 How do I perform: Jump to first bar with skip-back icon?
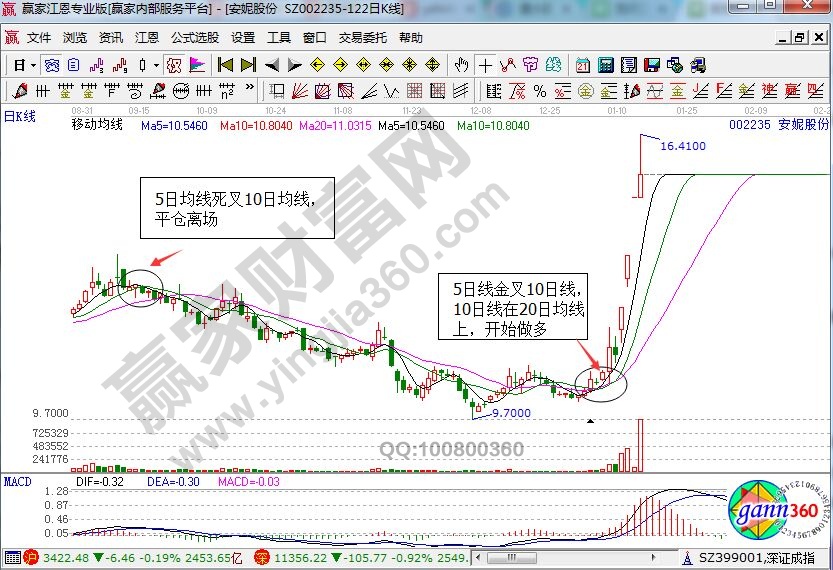coord(225,65)
